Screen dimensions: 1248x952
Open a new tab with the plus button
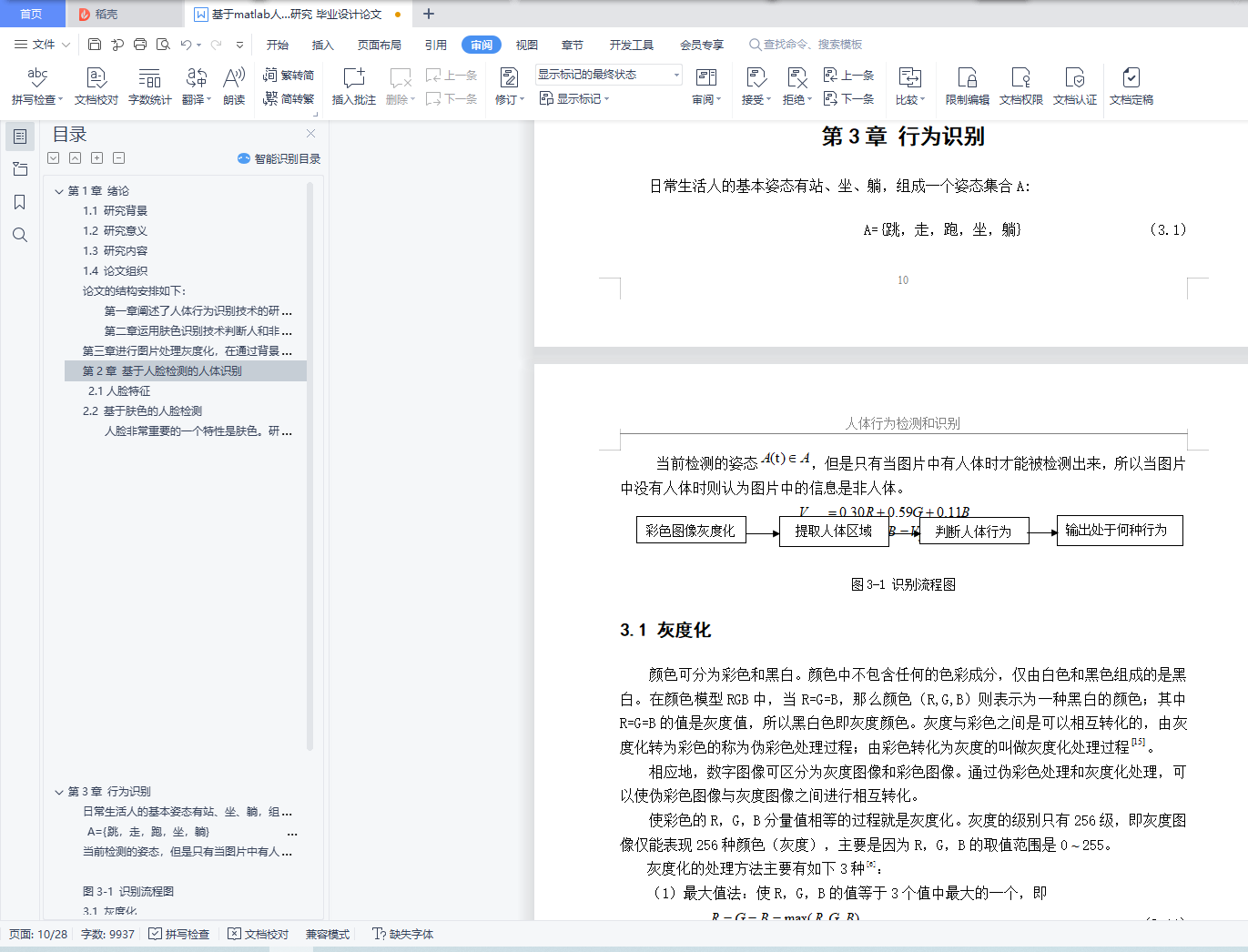pos(429,14)
